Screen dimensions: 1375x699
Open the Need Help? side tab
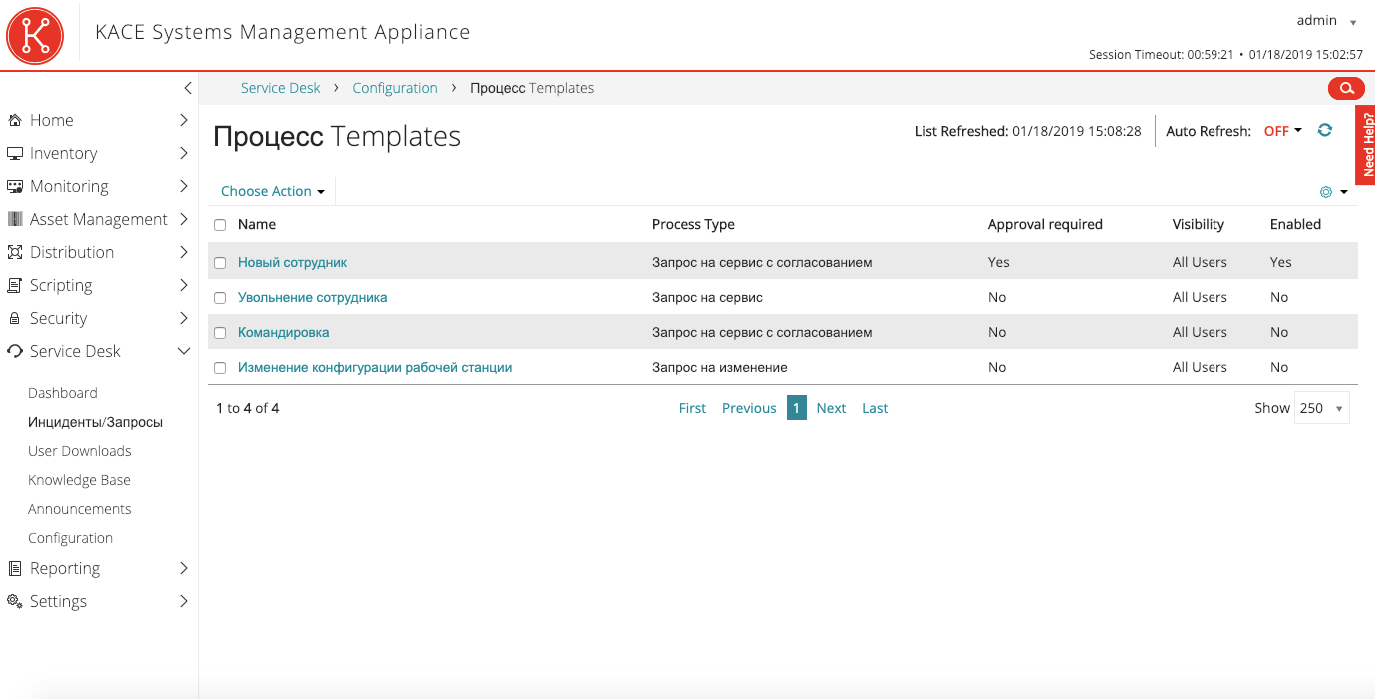[x=1366, y=146]
